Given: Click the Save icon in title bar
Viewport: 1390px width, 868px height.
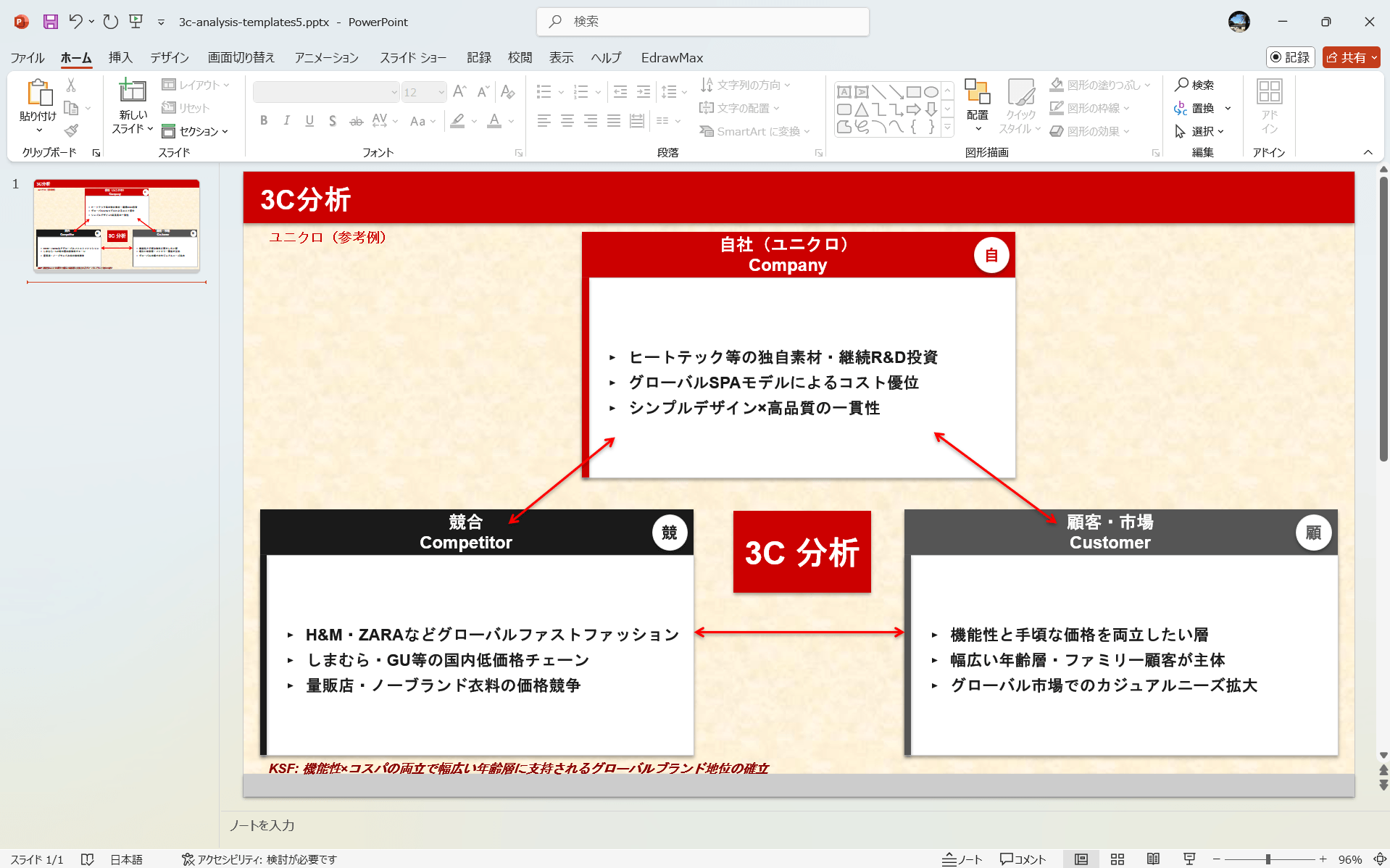Looking at the screenshot, I should click(51, 22).
